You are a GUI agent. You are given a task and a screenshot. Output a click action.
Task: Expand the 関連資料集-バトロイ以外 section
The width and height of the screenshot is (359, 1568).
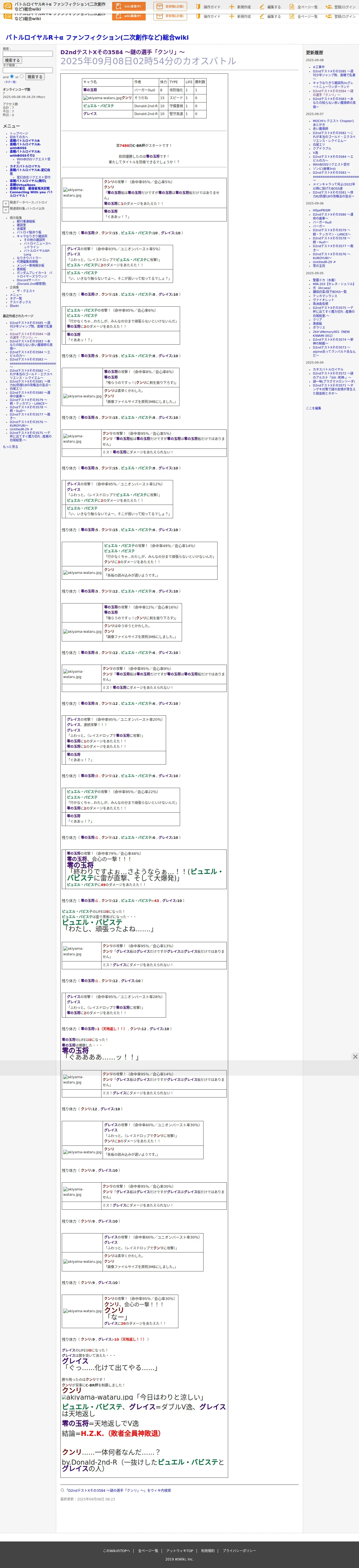[x=6, y=209]
